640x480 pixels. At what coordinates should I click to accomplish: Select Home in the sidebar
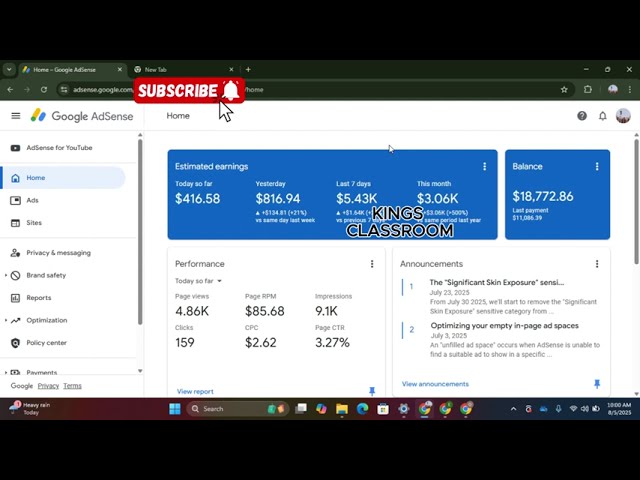pos(64,178)
